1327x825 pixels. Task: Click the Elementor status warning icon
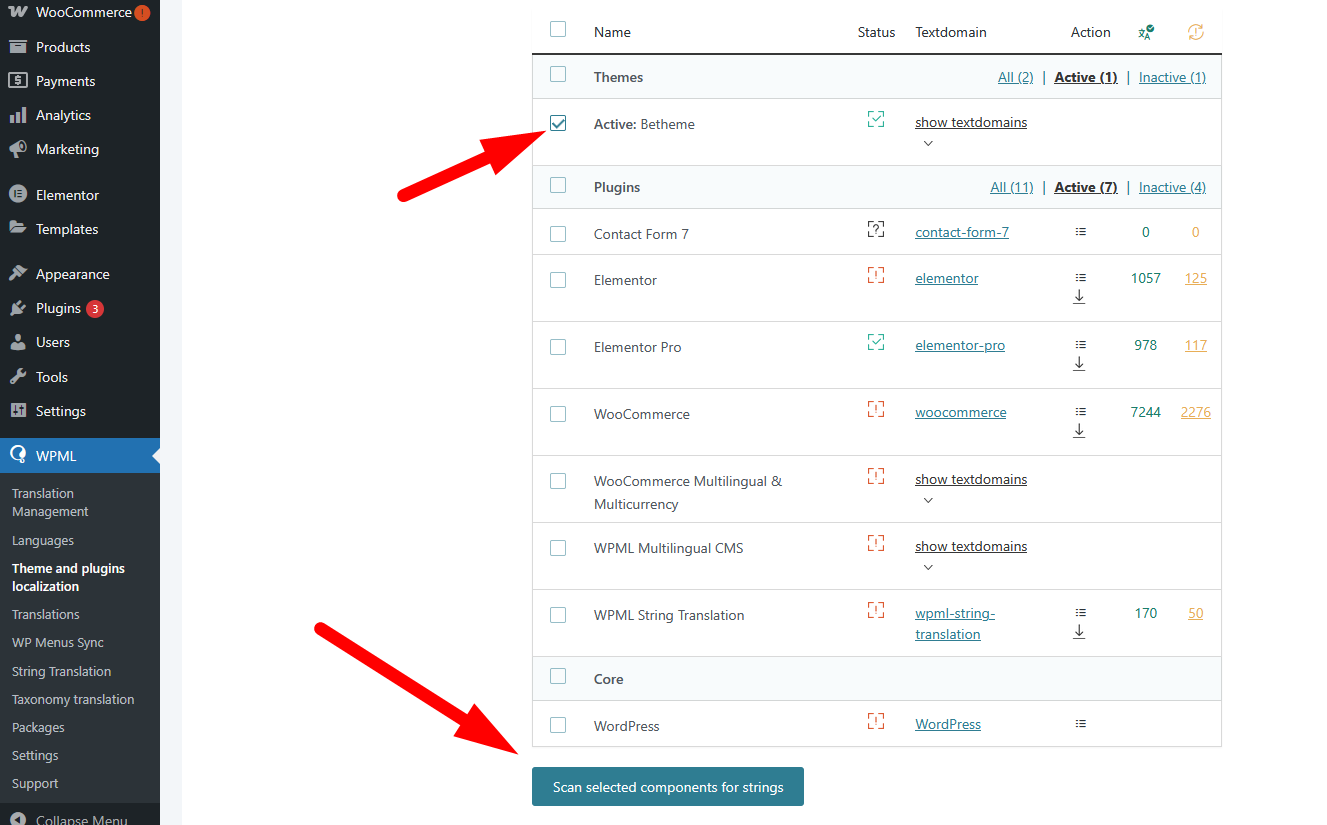(876, 276)
